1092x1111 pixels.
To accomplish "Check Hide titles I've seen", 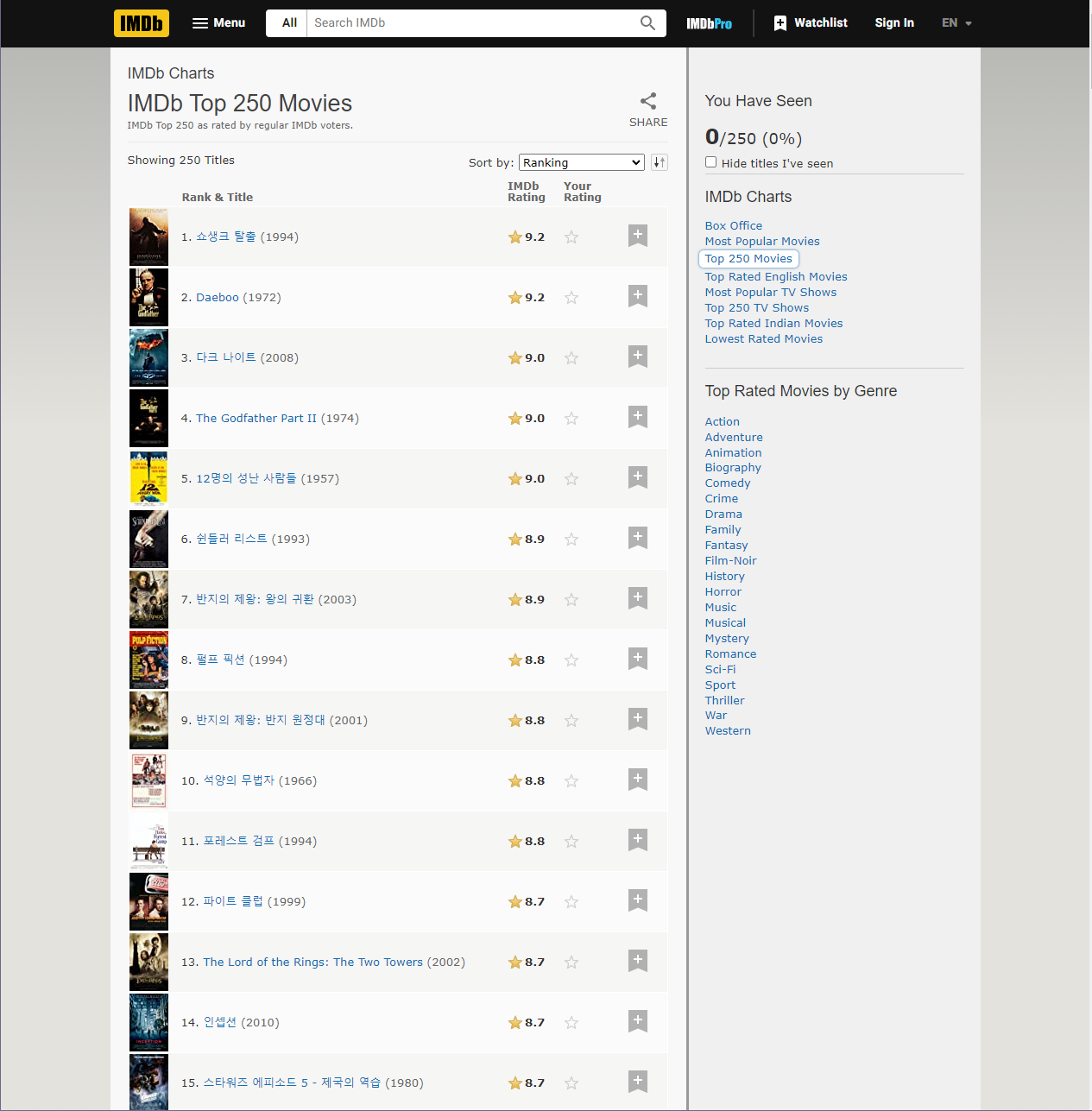I will pos(711,162).
